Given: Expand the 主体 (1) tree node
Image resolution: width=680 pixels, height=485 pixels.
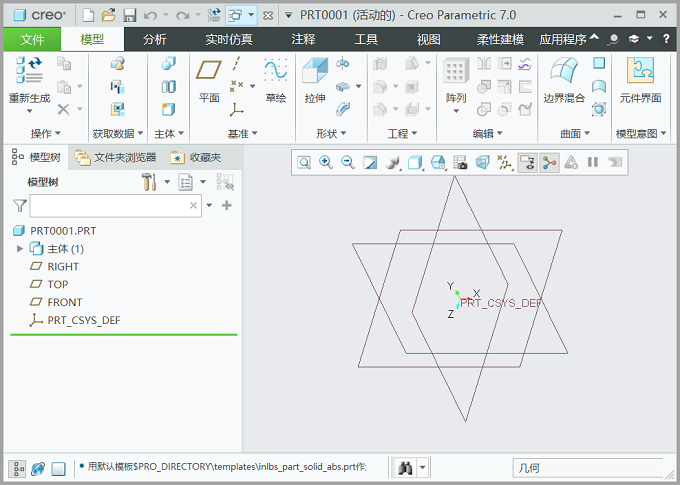Looking at the screenshot, I should point(19,249).
